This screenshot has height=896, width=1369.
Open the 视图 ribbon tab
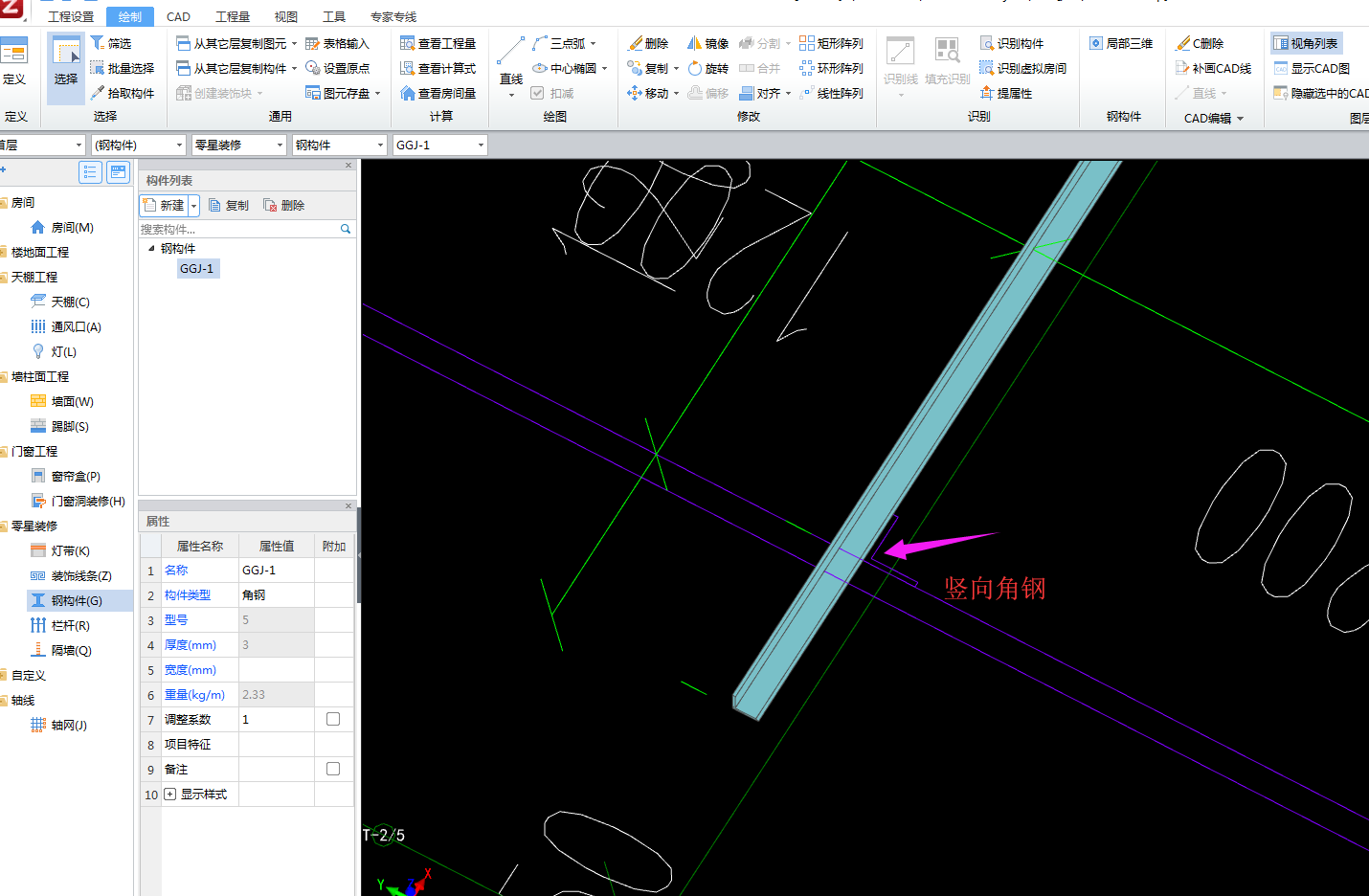pos(286,16)
